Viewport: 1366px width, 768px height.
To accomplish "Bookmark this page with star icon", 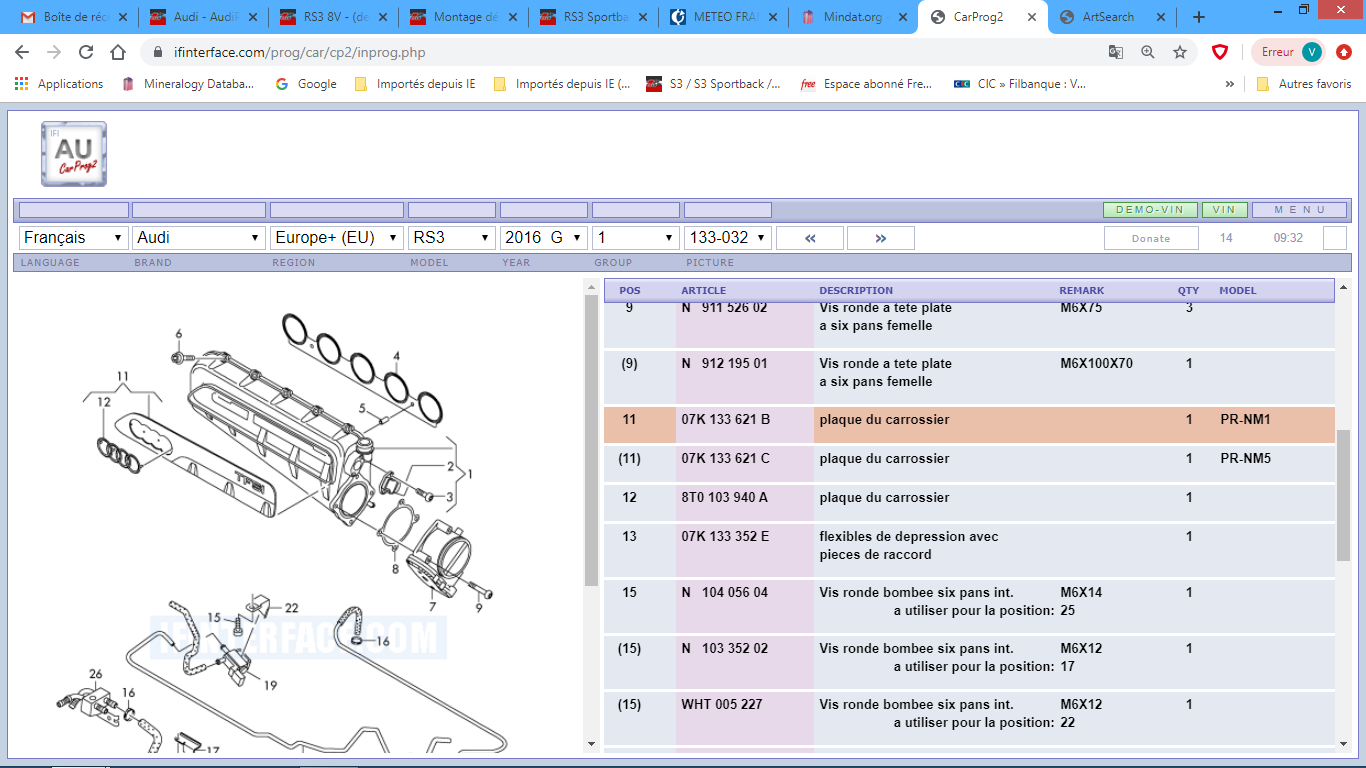I will (x=1180, y=52).
